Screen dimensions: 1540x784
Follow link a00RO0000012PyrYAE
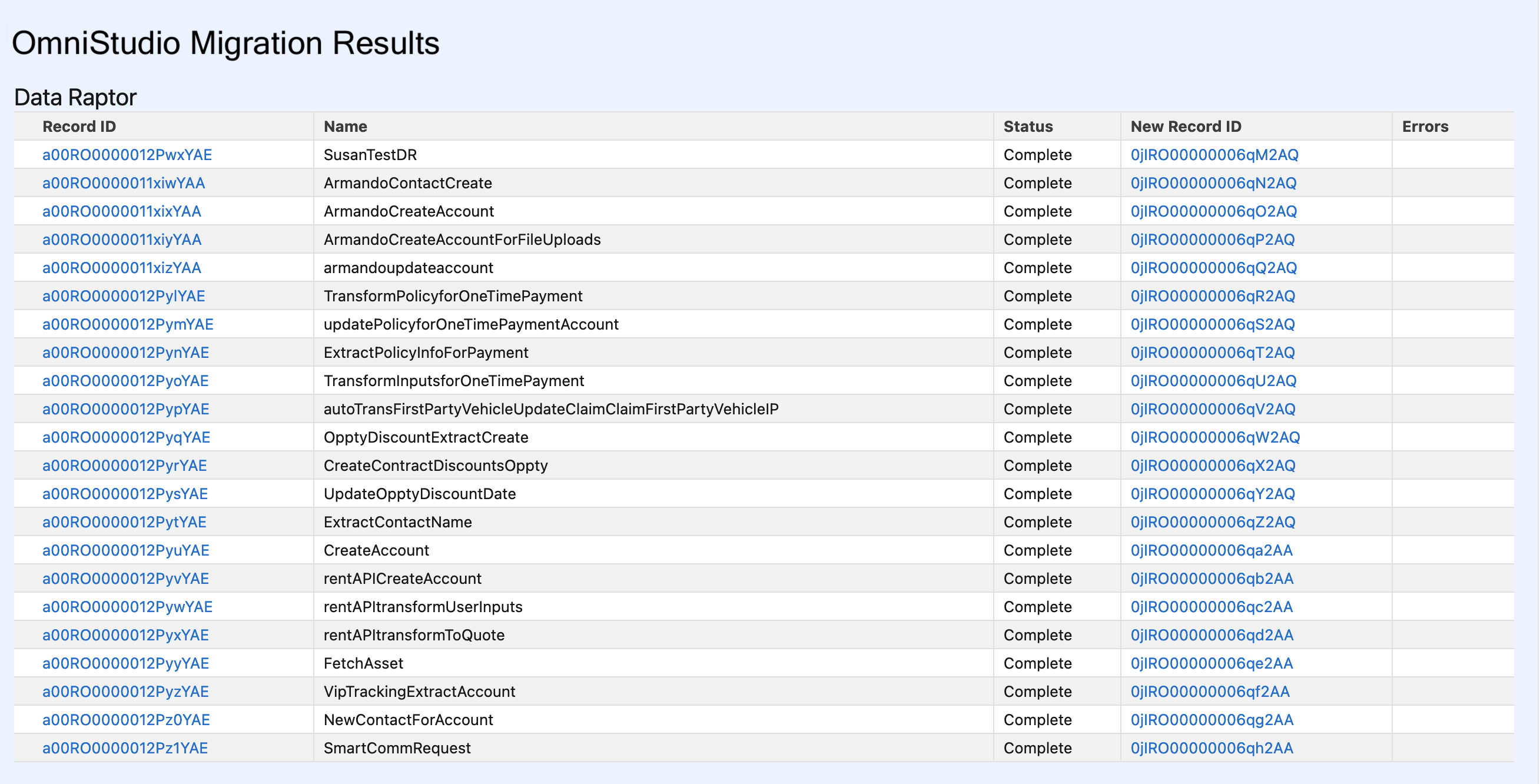(124, 466)
